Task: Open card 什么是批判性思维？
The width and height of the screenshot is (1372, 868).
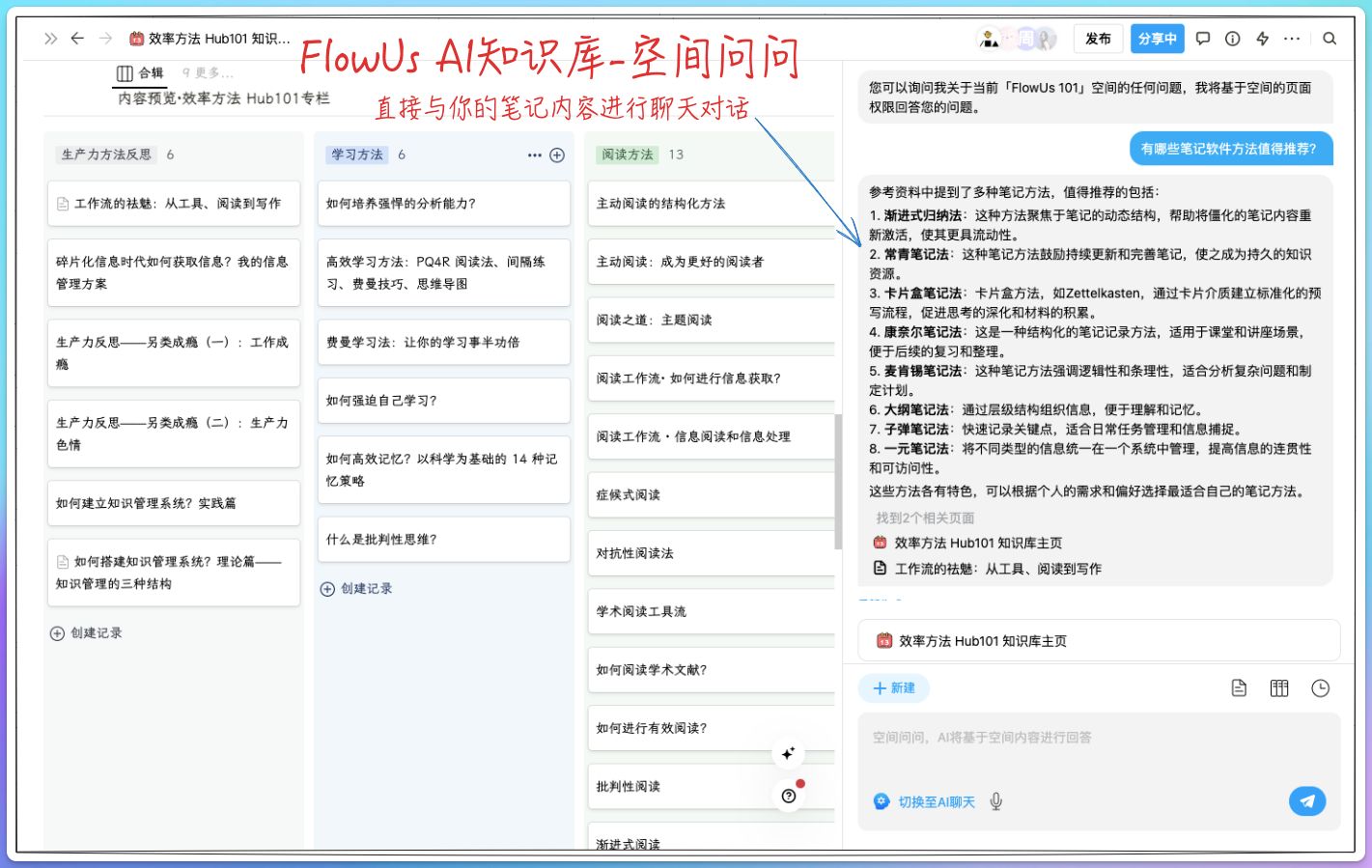Action: point(444,539)
